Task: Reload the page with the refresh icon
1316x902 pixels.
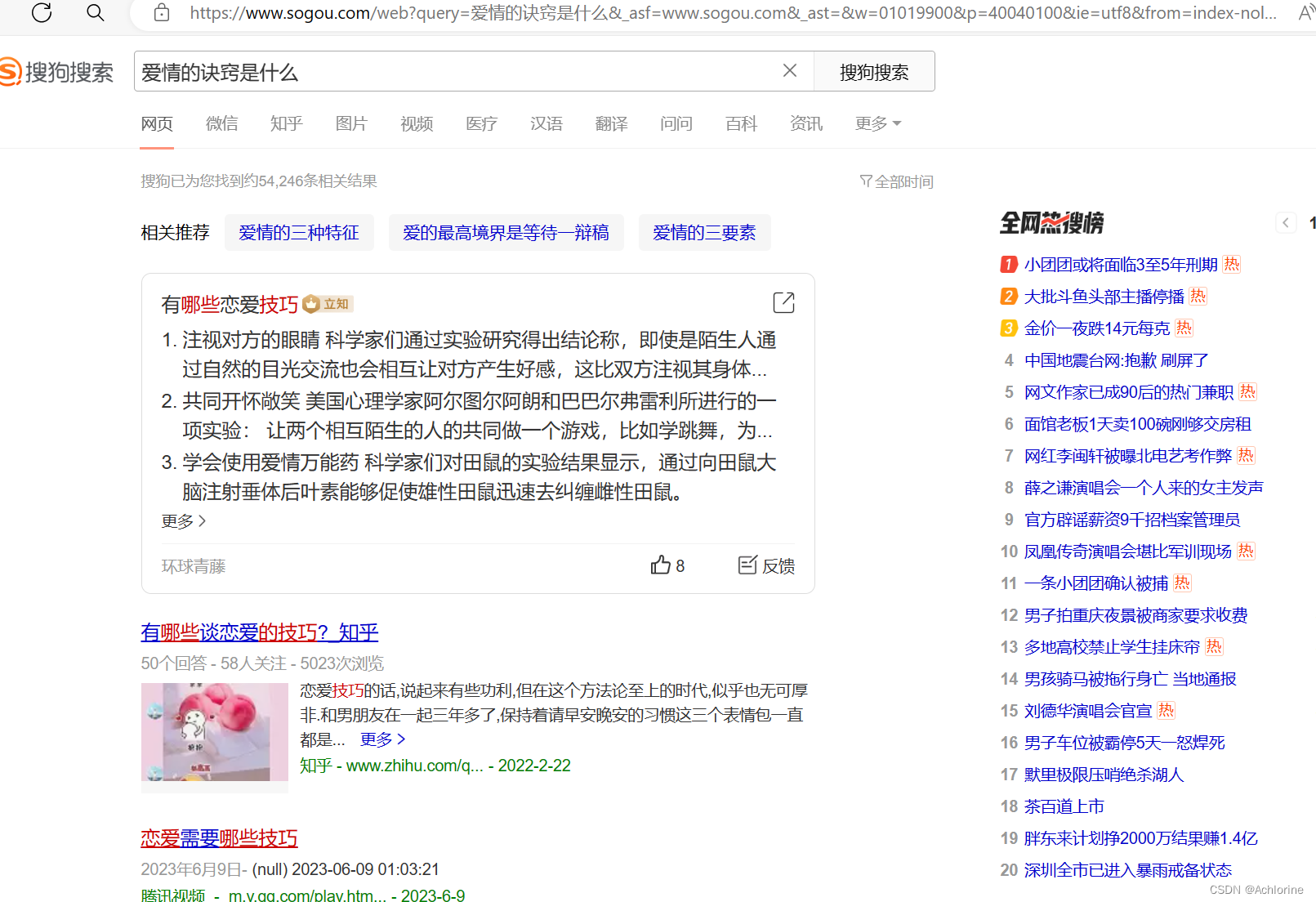Action: click(x=41, y=13)
